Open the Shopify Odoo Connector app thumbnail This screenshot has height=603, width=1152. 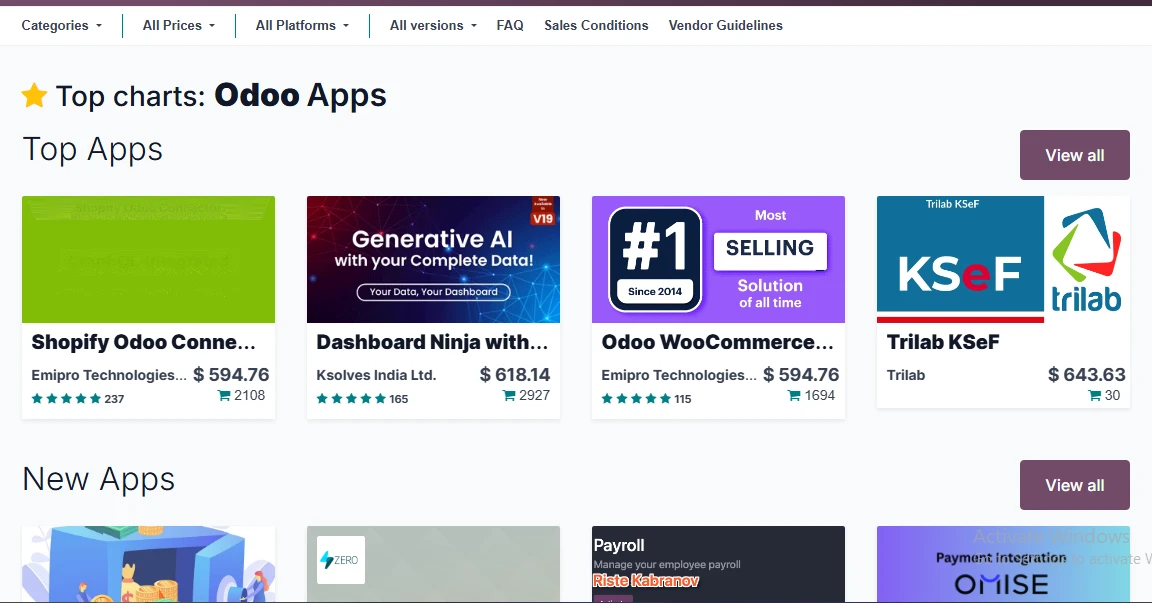(x=148, y=259)
